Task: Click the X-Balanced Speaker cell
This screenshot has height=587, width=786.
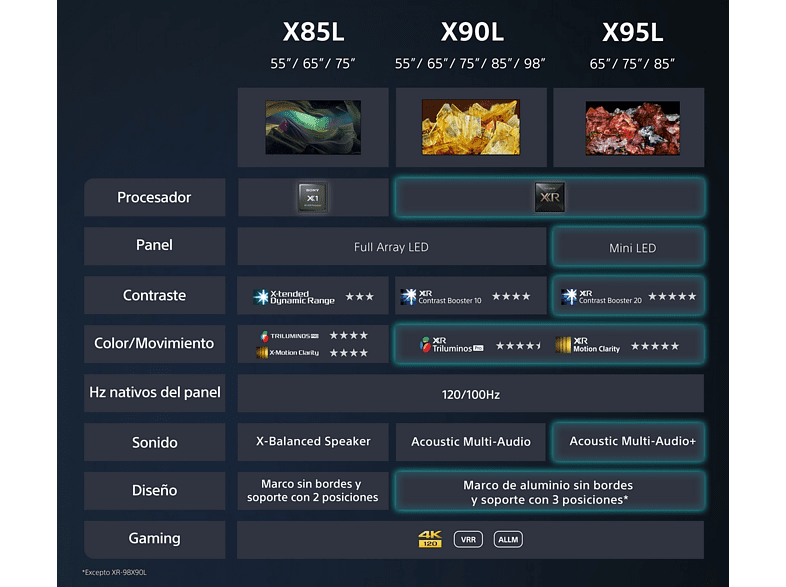Action: coord(313,442)
